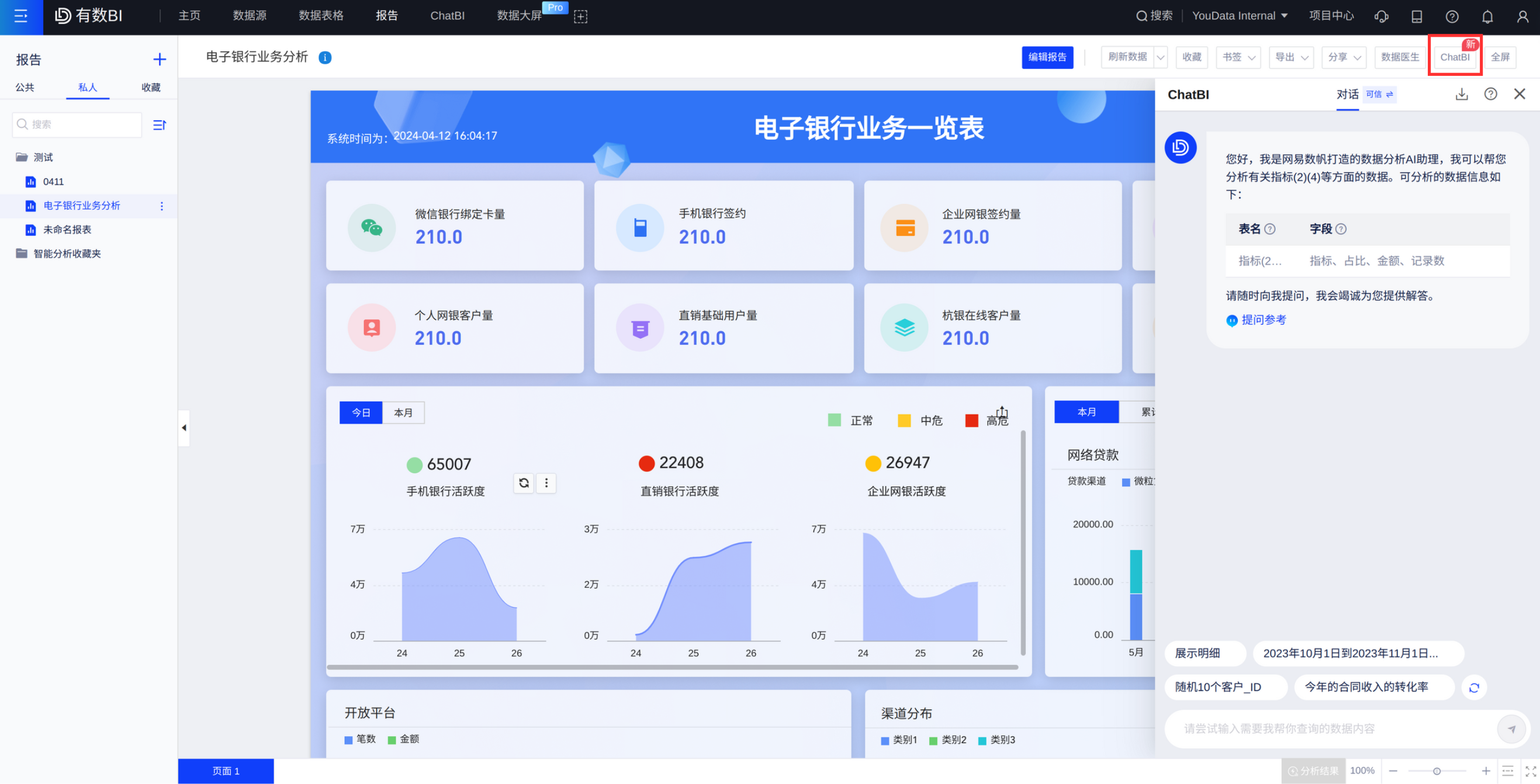This screenshot has height=784, width=1540.
Task: Click the report info icon next to title
Action: coord(324,57)
